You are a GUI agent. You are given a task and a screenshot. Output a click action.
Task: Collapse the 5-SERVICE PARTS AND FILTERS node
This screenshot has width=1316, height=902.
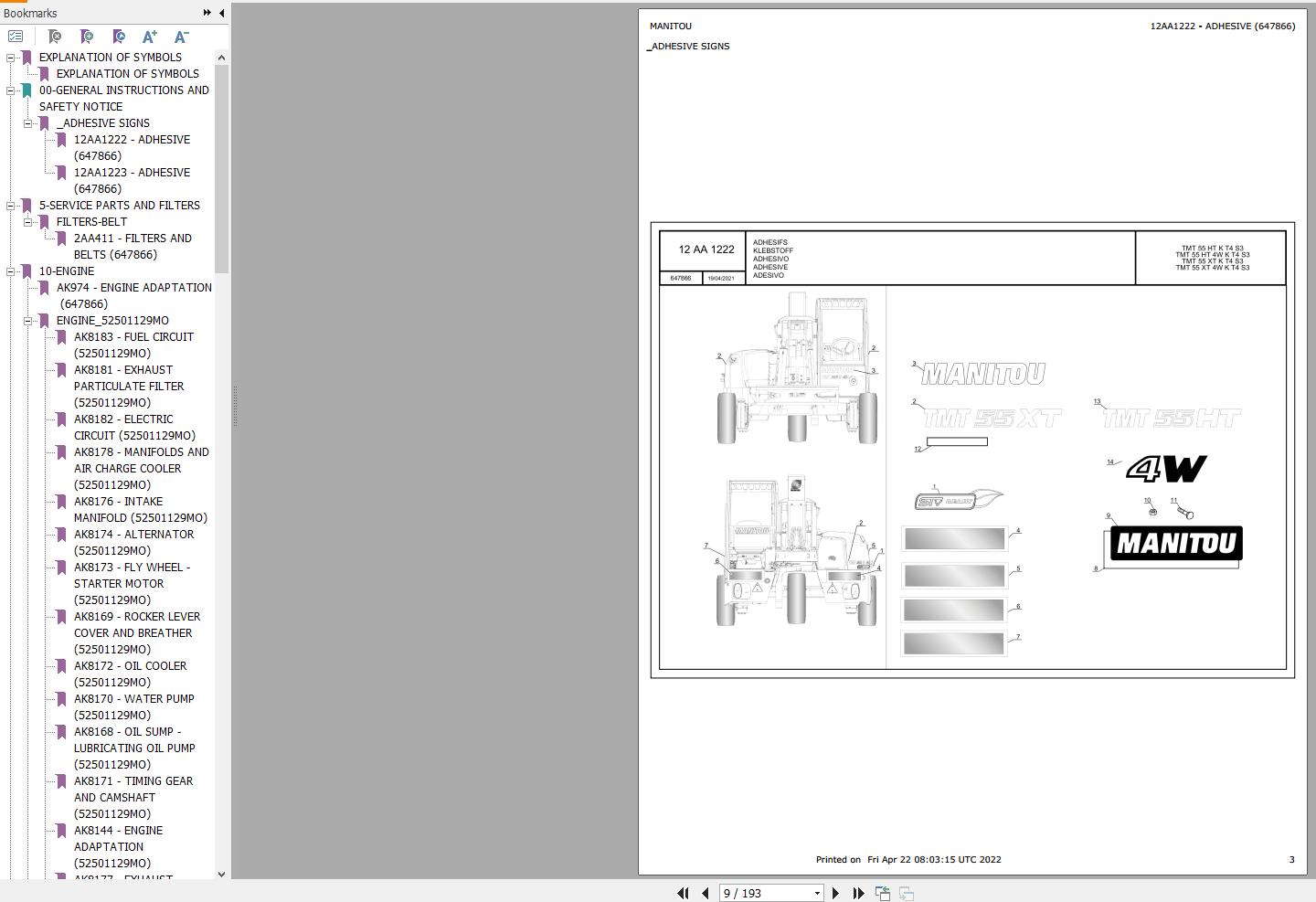click(11, 206)
